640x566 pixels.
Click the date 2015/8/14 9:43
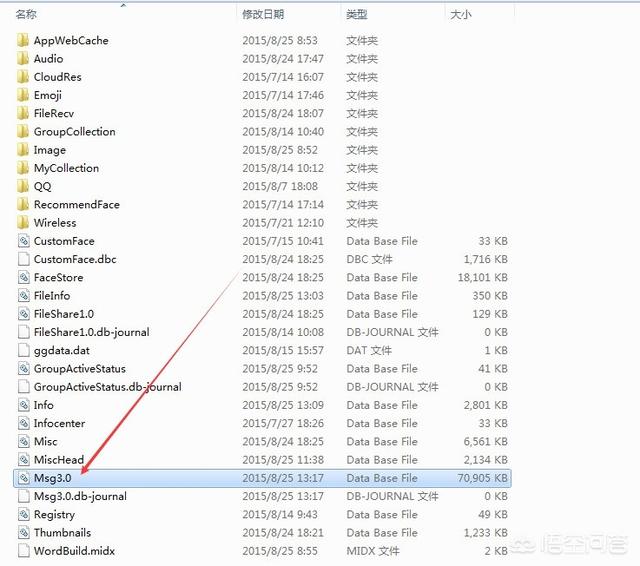coord(280,514)
